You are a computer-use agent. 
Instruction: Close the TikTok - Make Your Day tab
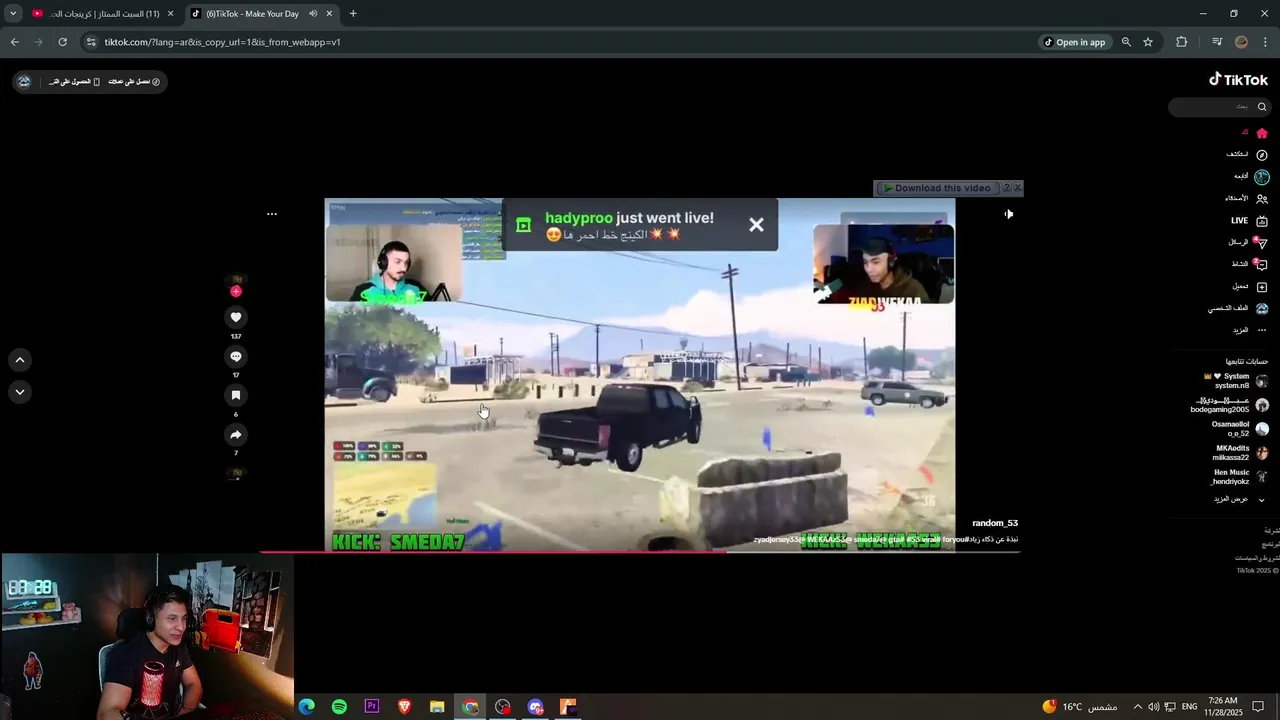tap(331, 14)
